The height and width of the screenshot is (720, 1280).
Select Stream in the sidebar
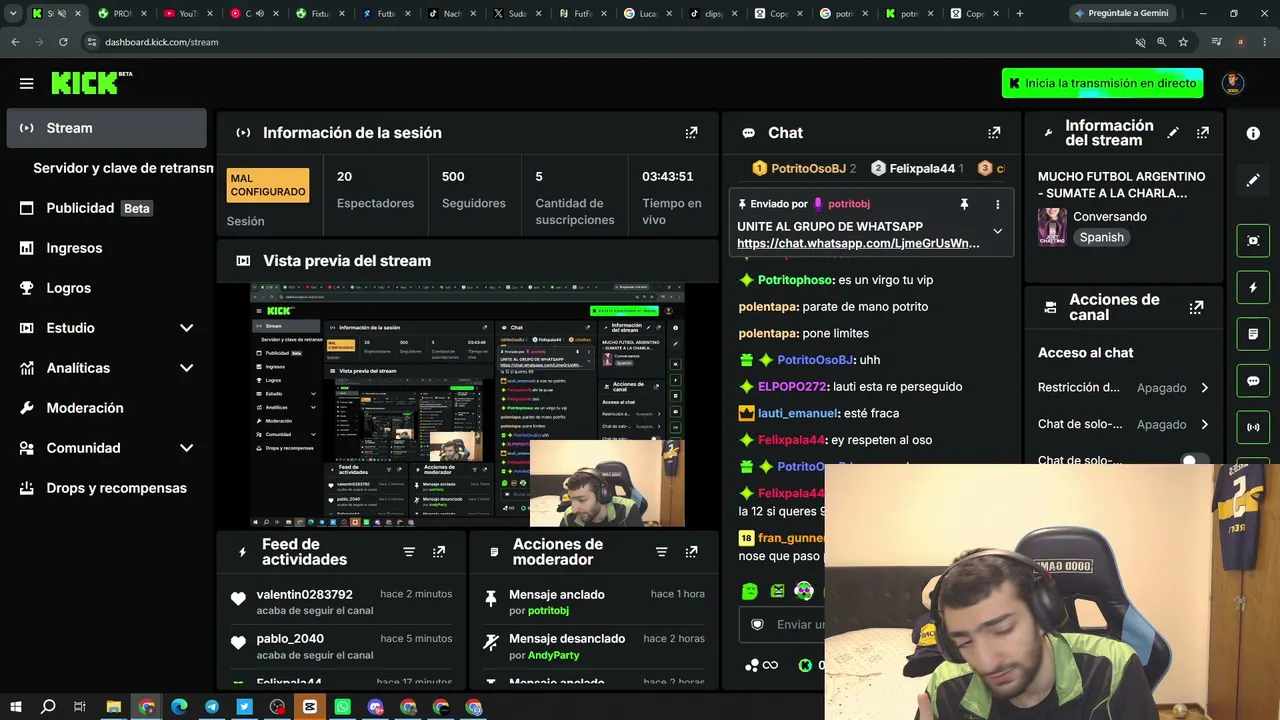[106, 128]
